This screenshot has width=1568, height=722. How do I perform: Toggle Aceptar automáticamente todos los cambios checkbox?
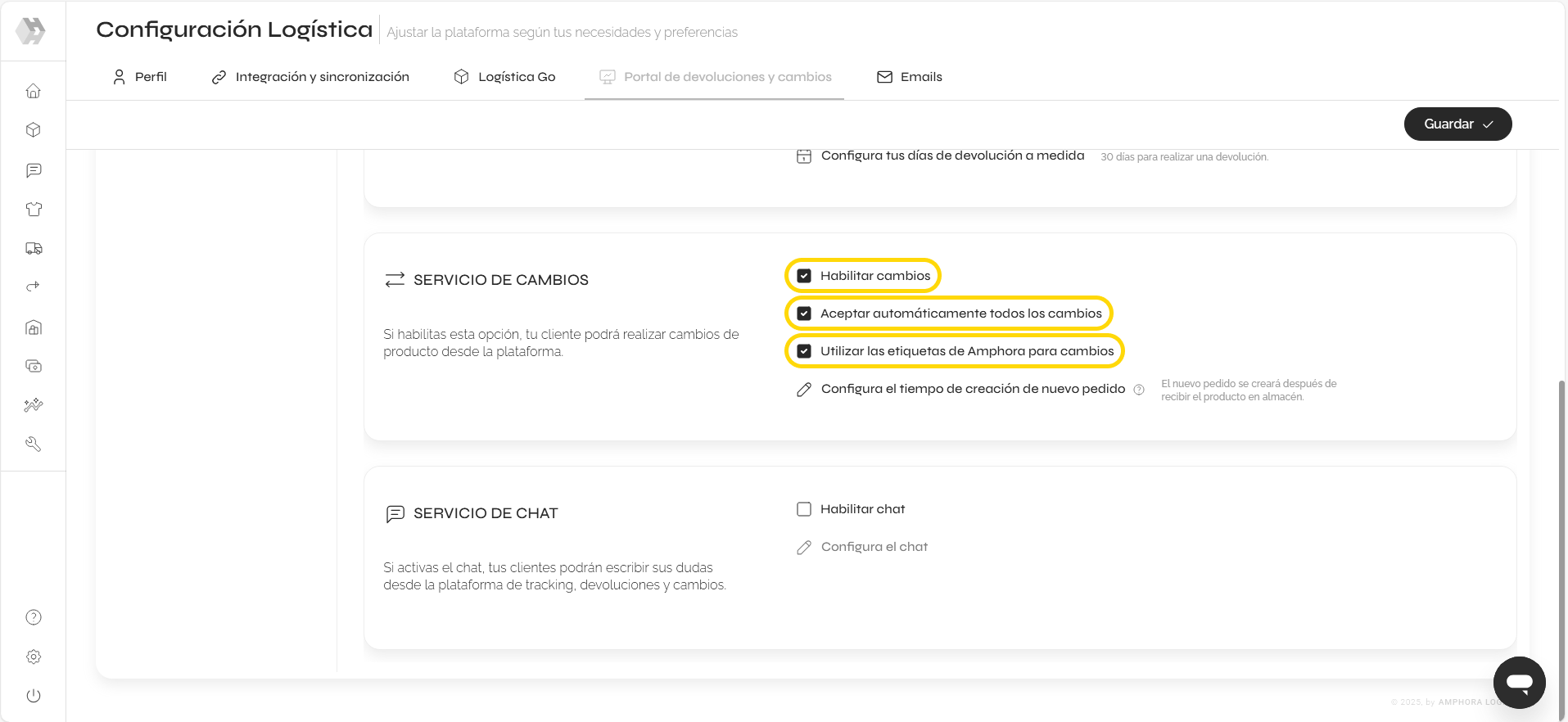[804, 314]
